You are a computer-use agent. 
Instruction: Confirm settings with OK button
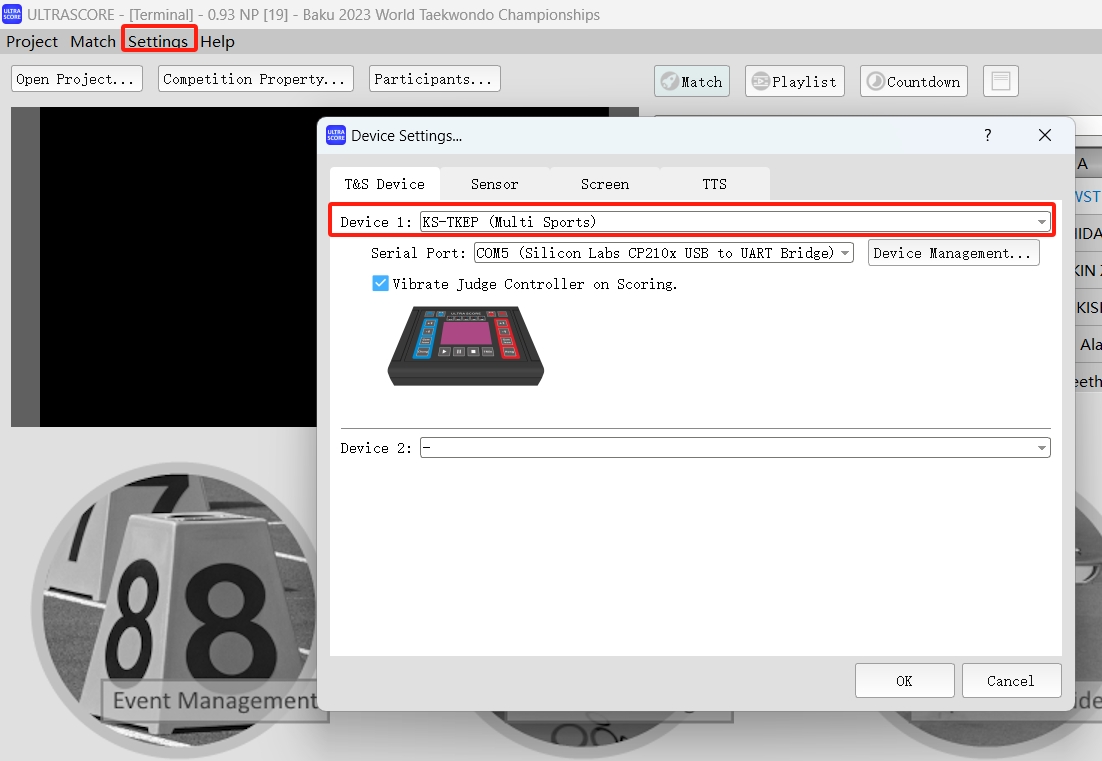(904, 681)
